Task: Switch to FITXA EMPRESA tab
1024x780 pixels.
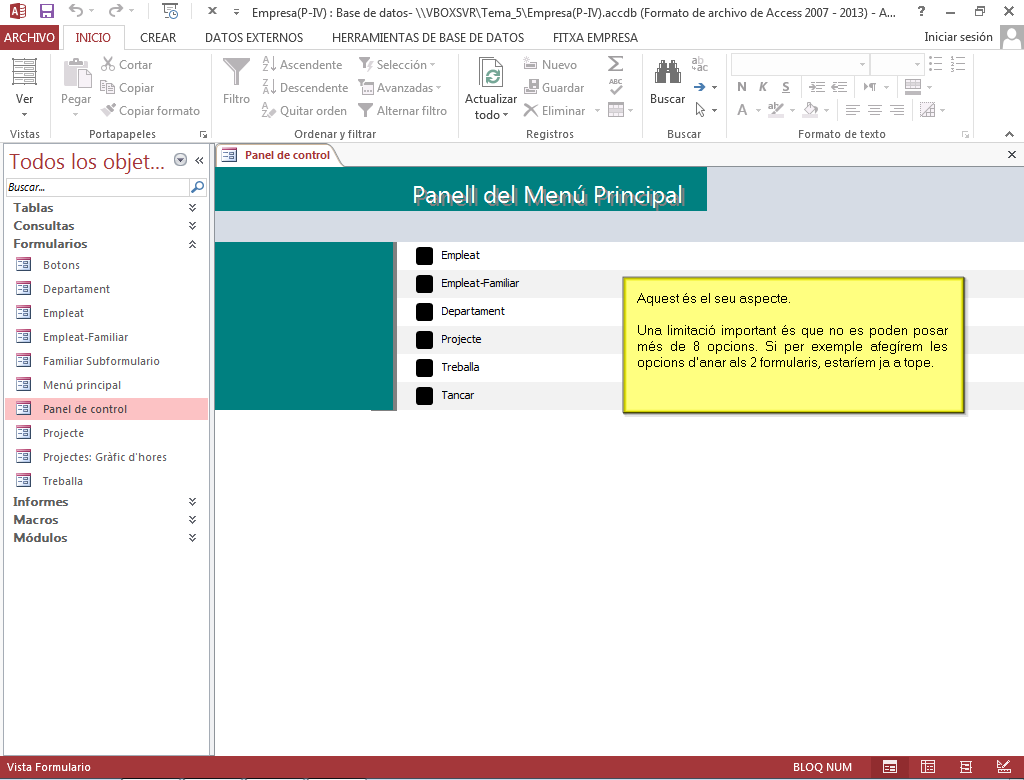Action: [x=595, y=37]
